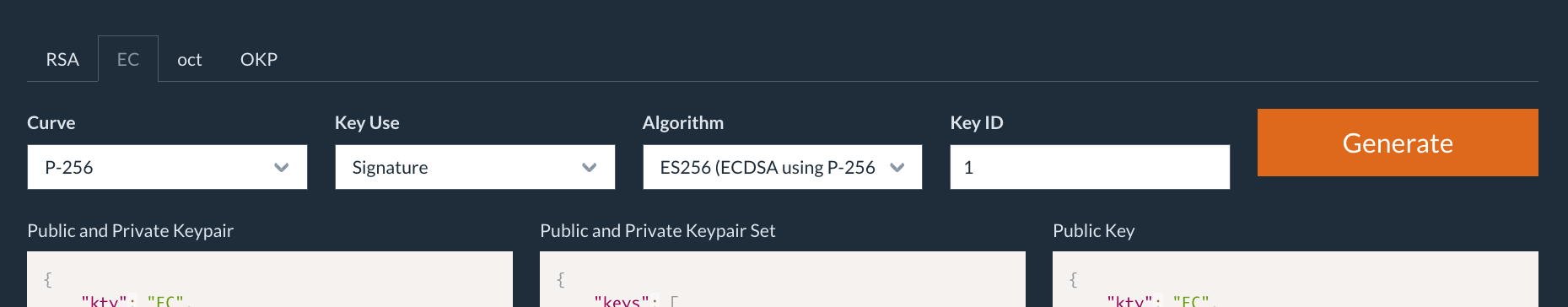Click inside the Public and Private Keypair code box

pos(270,279)
